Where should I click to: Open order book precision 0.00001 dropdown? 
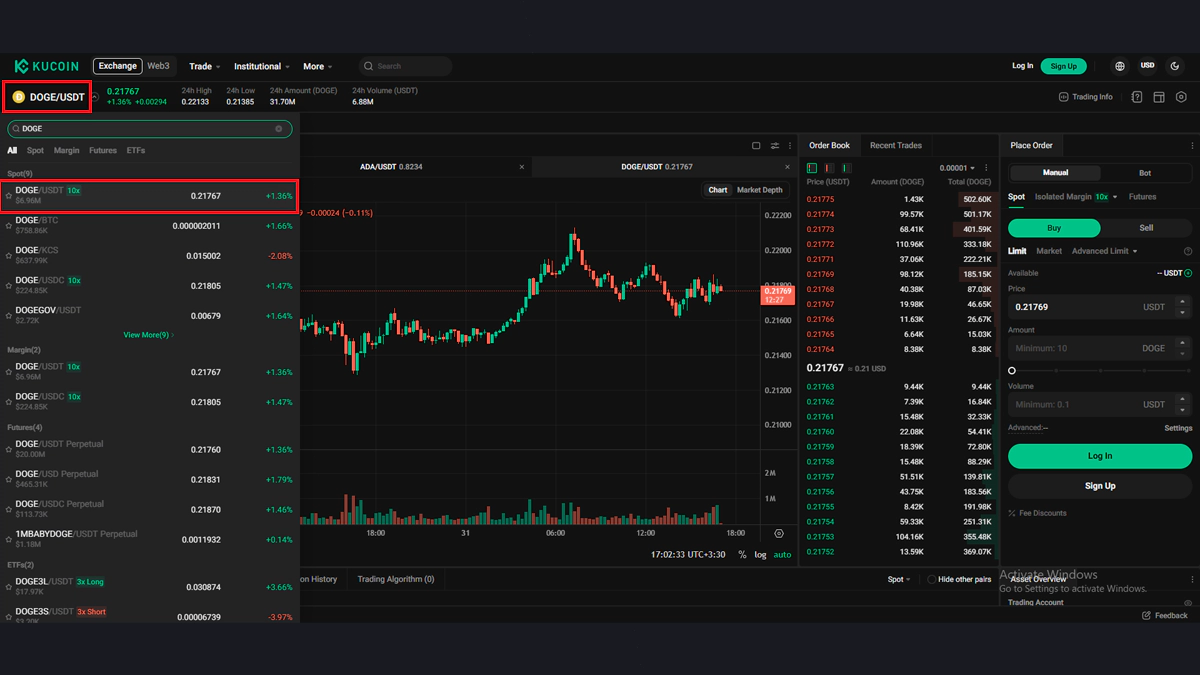click(958, 168)
